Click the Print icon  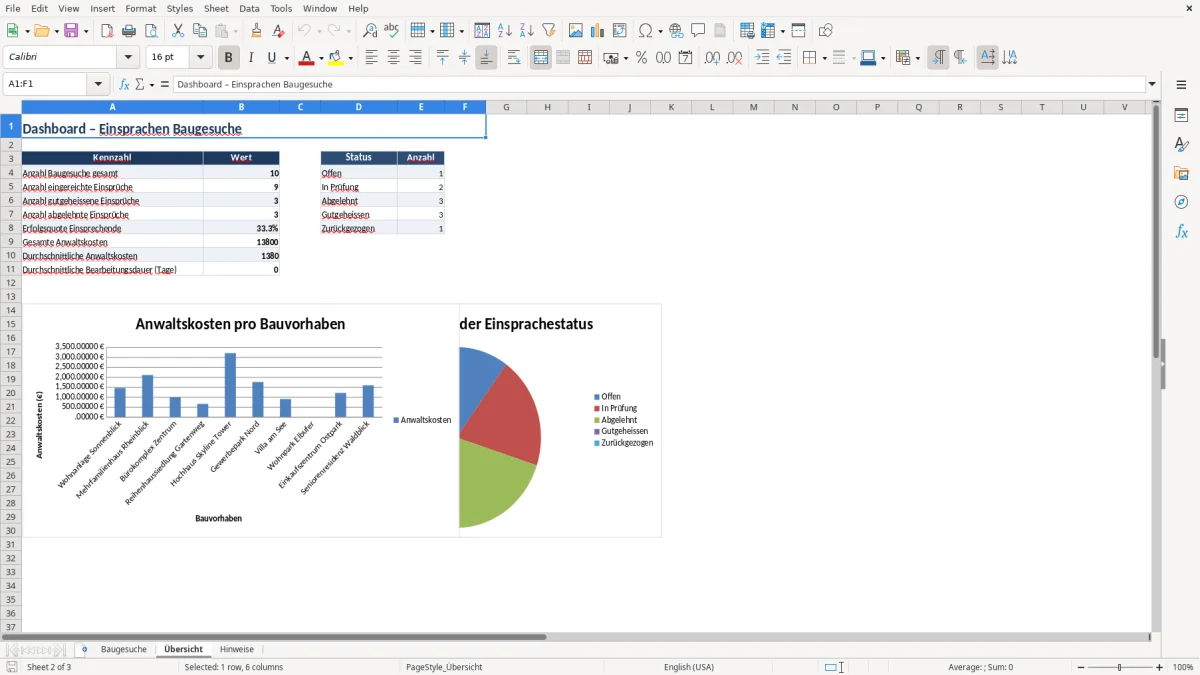129,31
